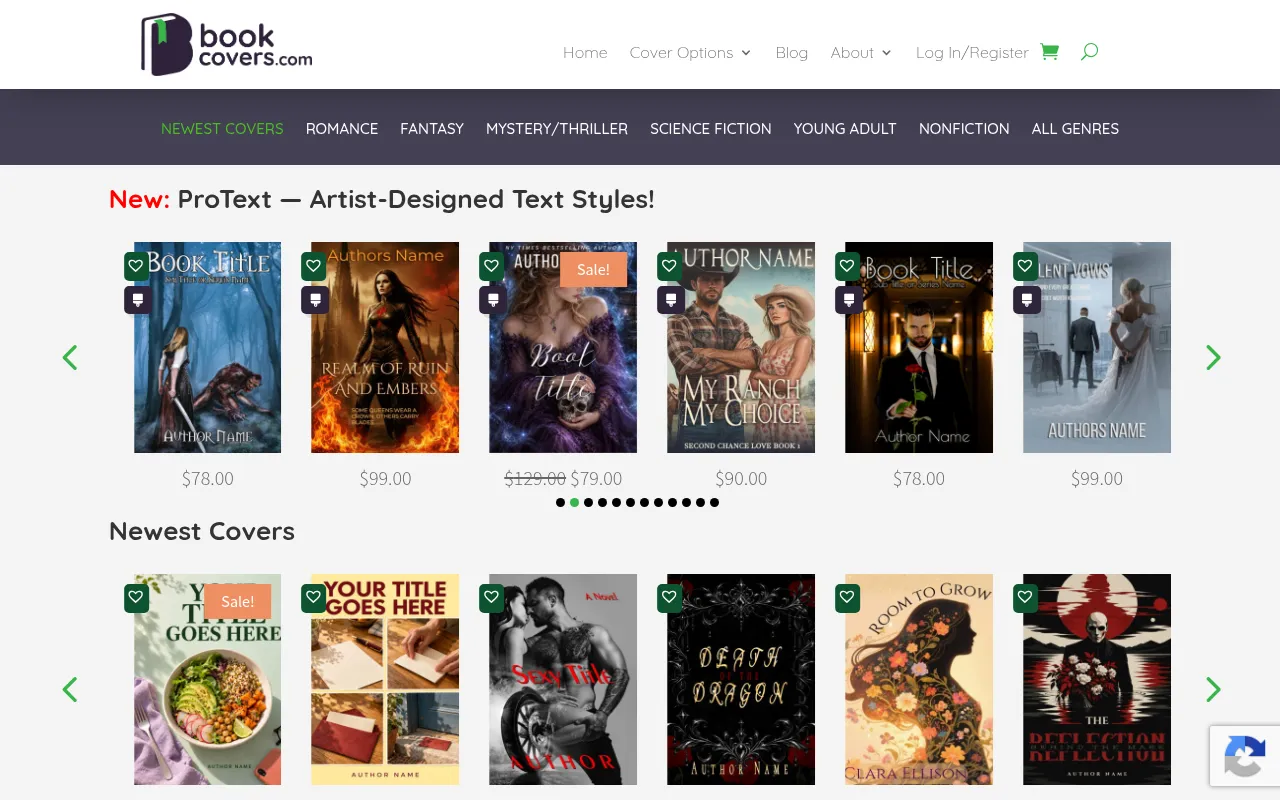Screen dimensions: 1280x800
Task: Jump to last carousel pagination dot
Action: point(714,503)
